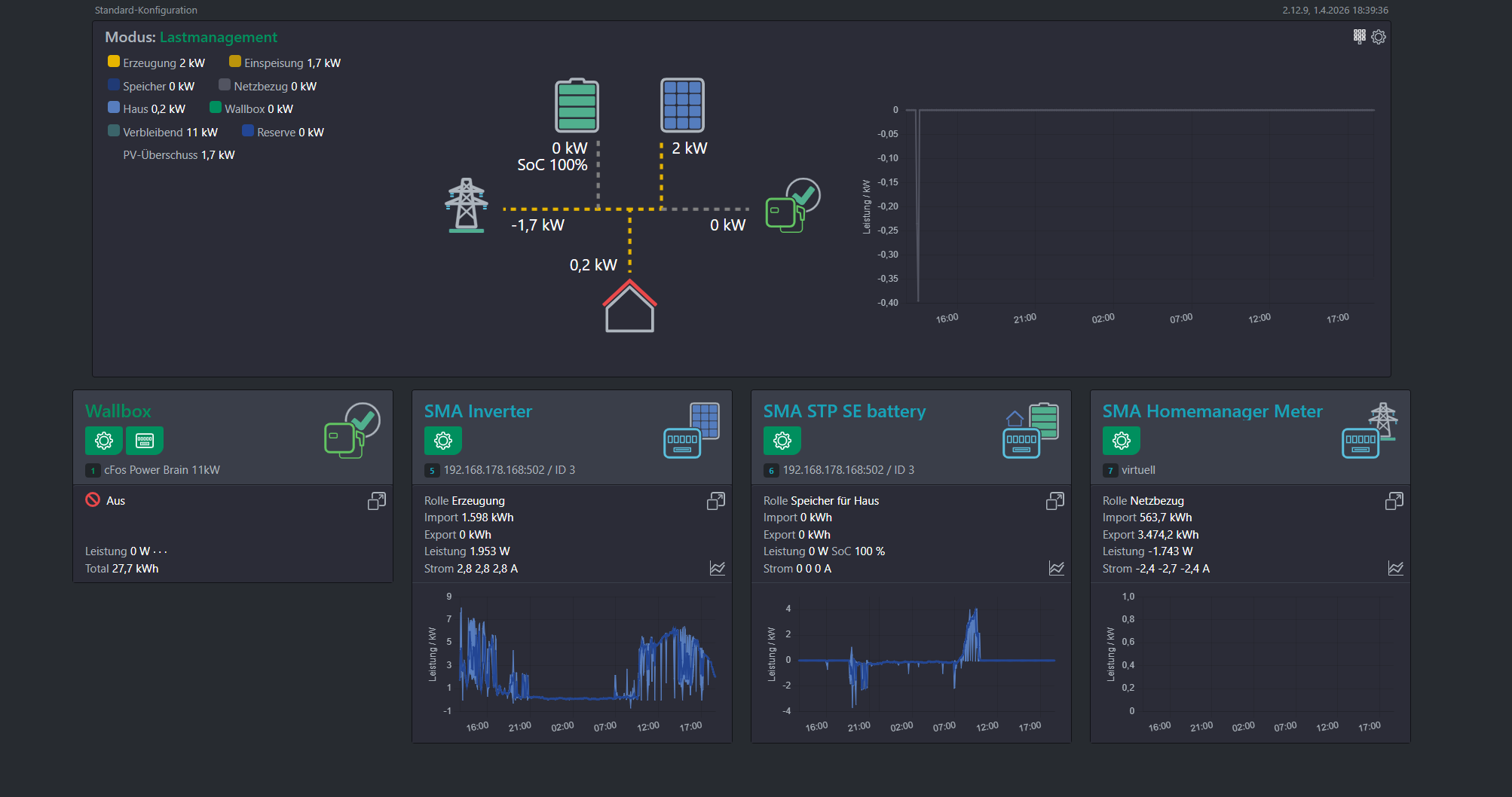Expand the Wallbox tile in popup window
This screenshot has height=797, width=1512.
[376, 501]
